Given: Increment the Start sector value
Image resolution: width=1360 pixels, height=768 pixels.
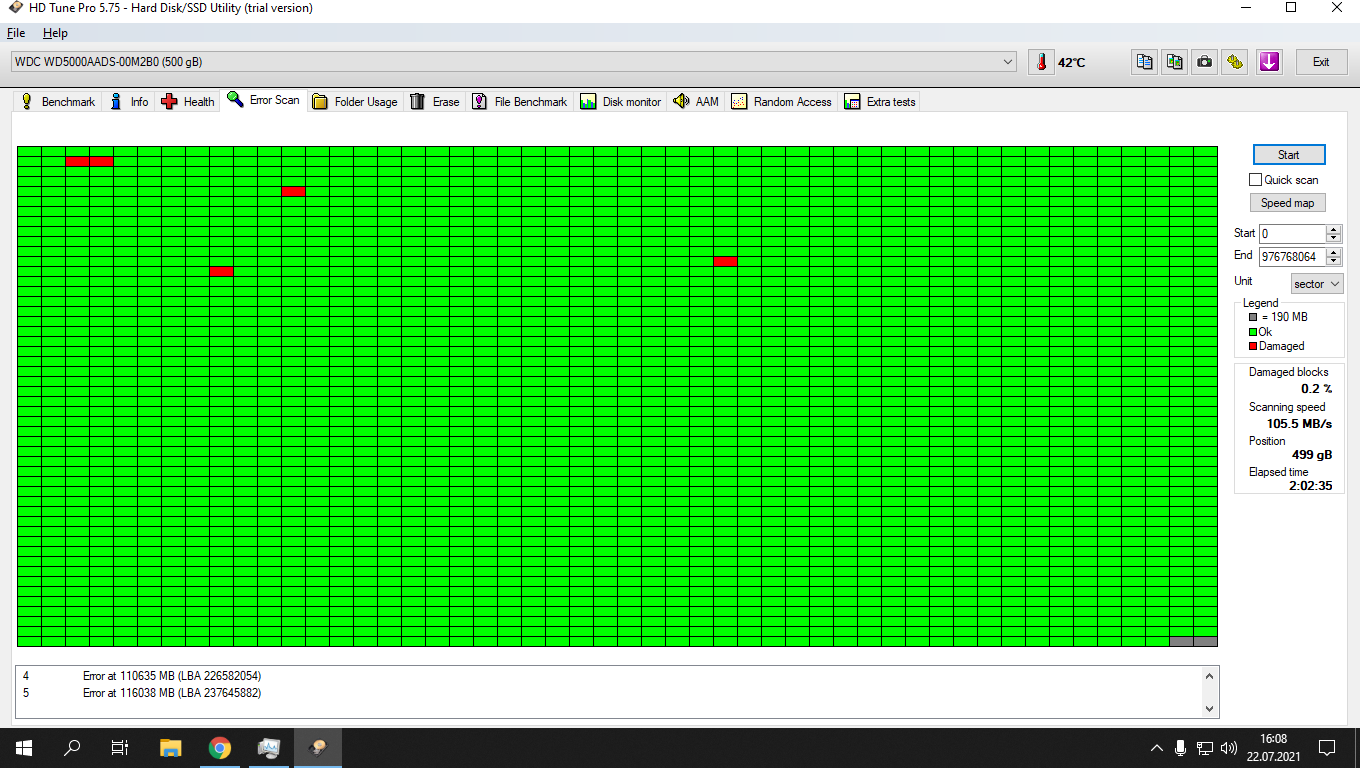Looking at the screenshot, I should click(1333, 230).
